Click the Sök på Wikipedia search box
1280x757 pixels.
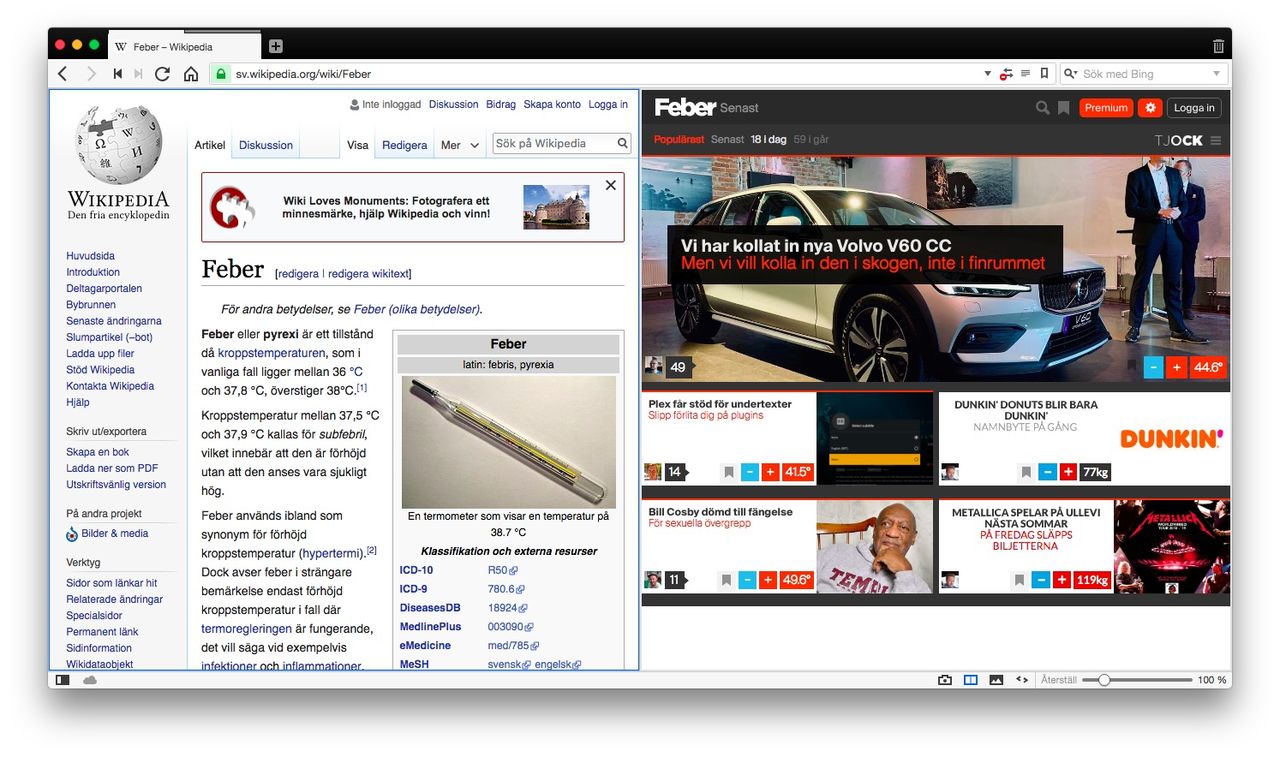[554, 144]
